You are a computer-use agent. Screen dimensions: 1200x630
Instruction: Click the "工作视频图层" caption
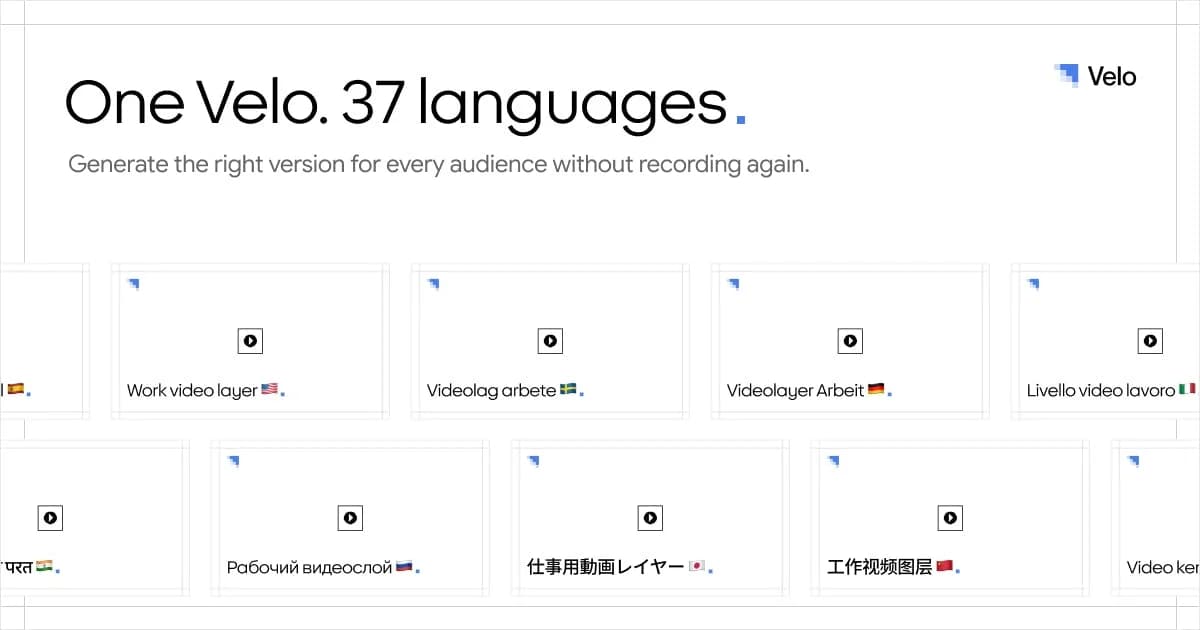point(880,567)
